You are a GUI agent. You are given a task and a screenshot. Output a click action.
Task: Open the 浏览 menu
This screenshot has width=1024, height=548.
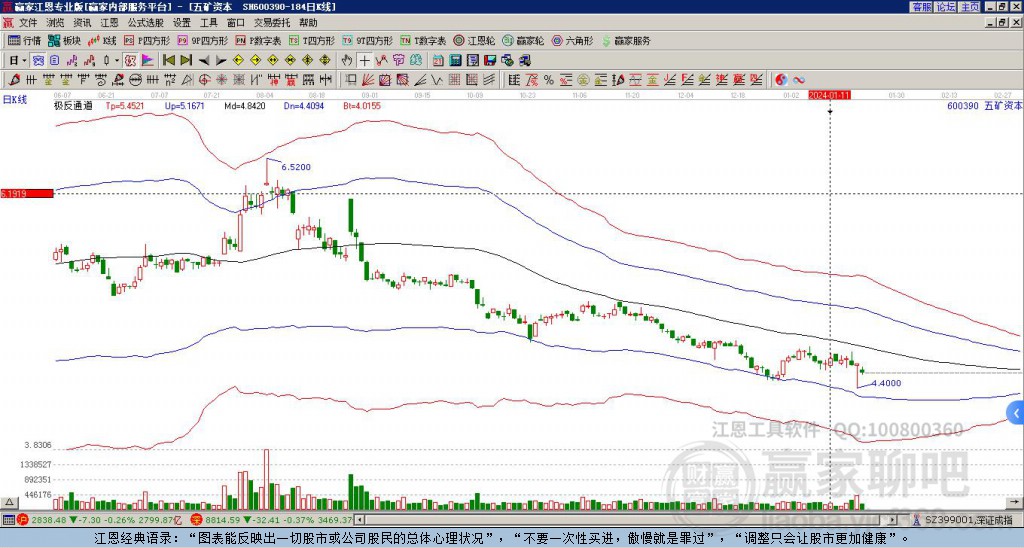click(56, 23)
